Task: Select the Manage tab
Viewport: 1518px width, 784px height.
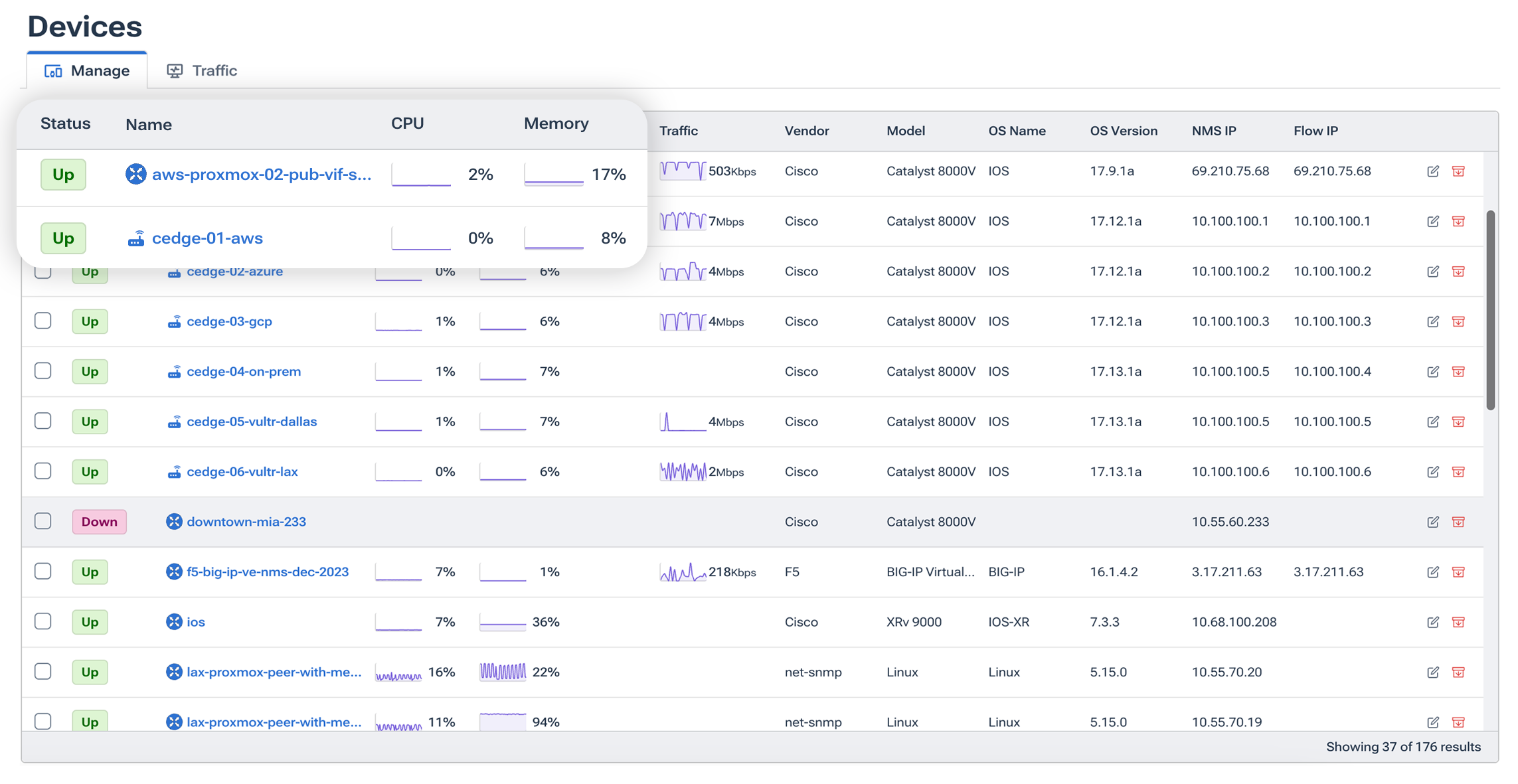Action: point(87,70)
